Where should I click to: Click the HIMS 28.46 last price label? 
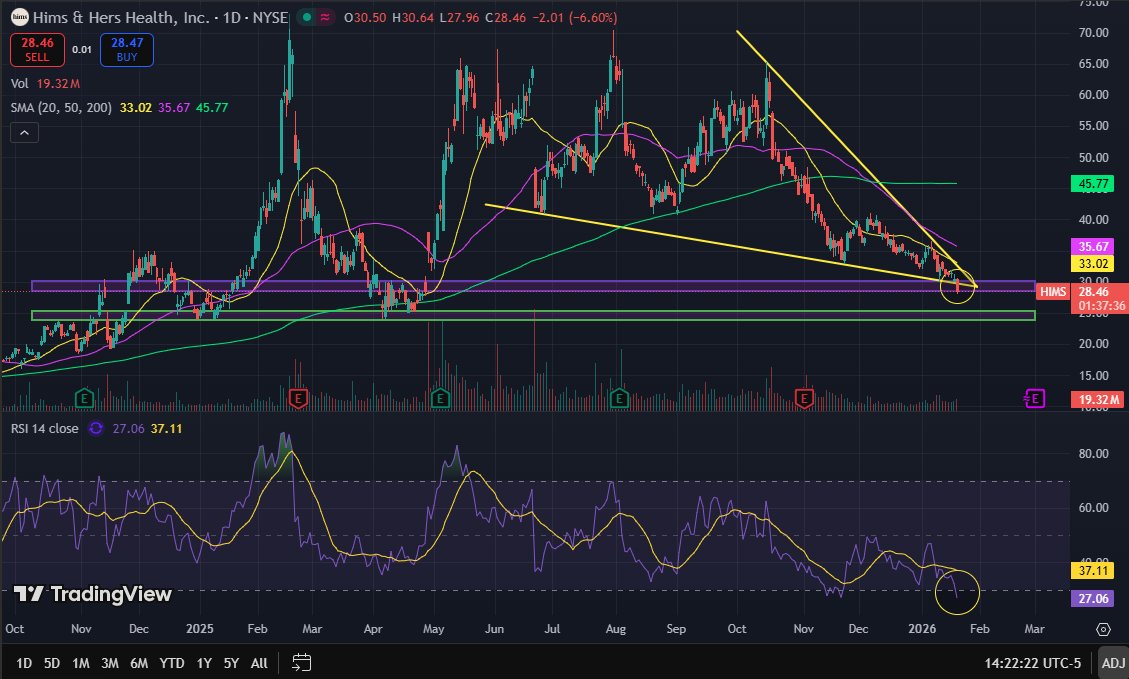point(1081,292)
